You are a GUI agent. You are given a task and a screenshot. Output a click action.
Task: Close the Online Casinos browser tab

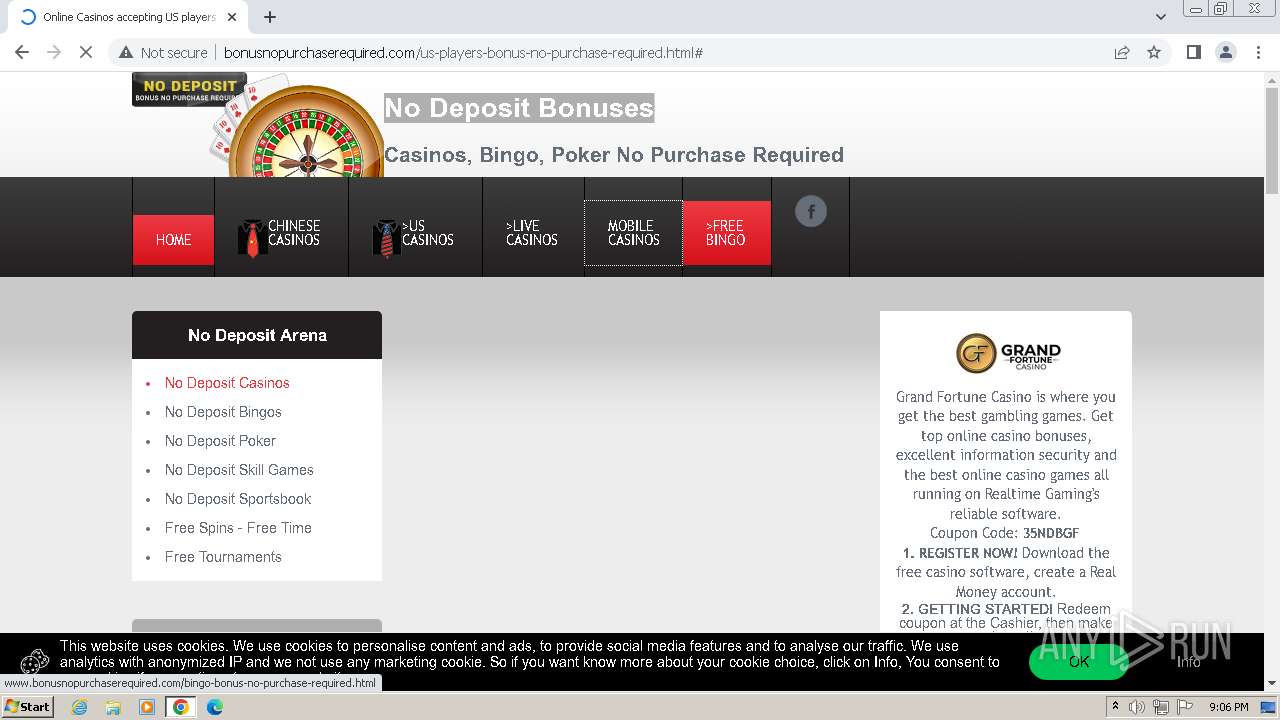pyautogui.click(x=232, y=17)
